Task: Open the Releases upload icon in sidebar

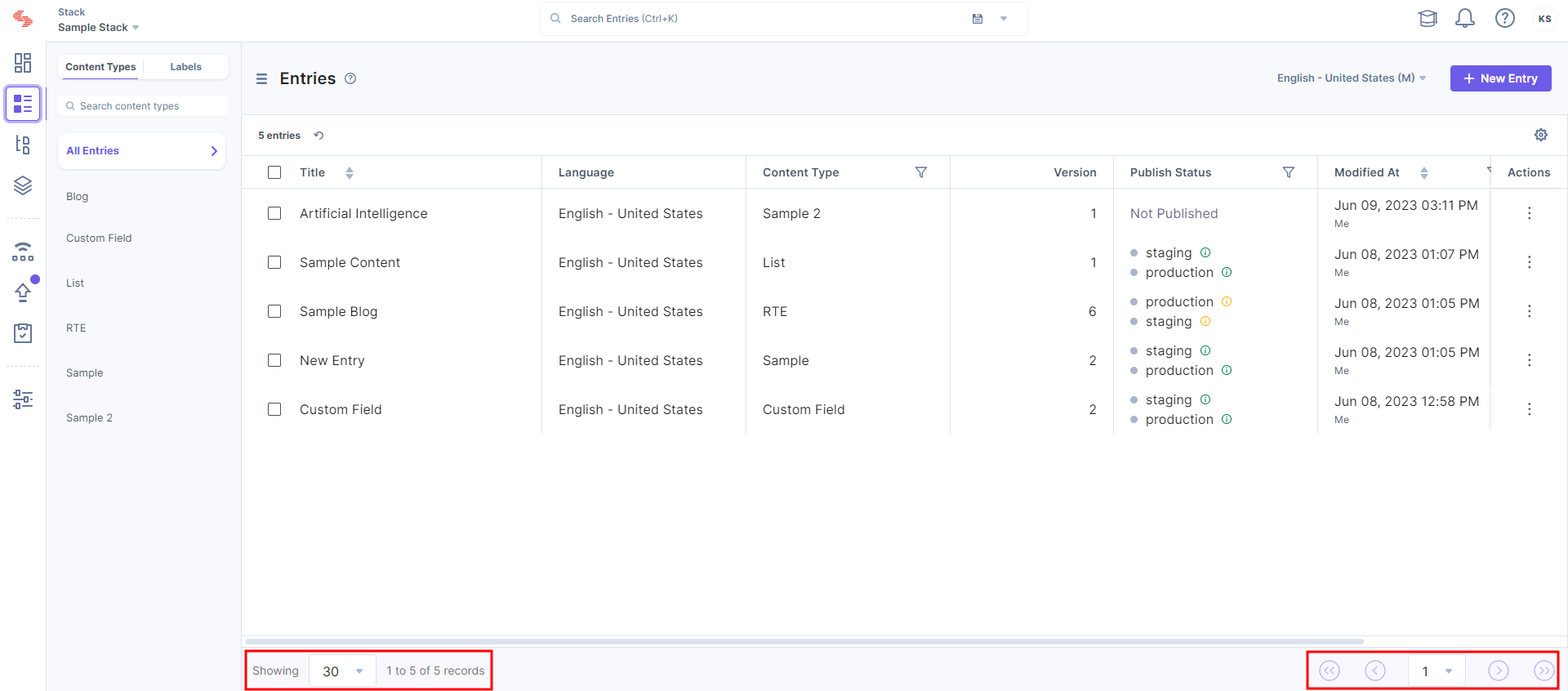Action: tap(23, 292)
